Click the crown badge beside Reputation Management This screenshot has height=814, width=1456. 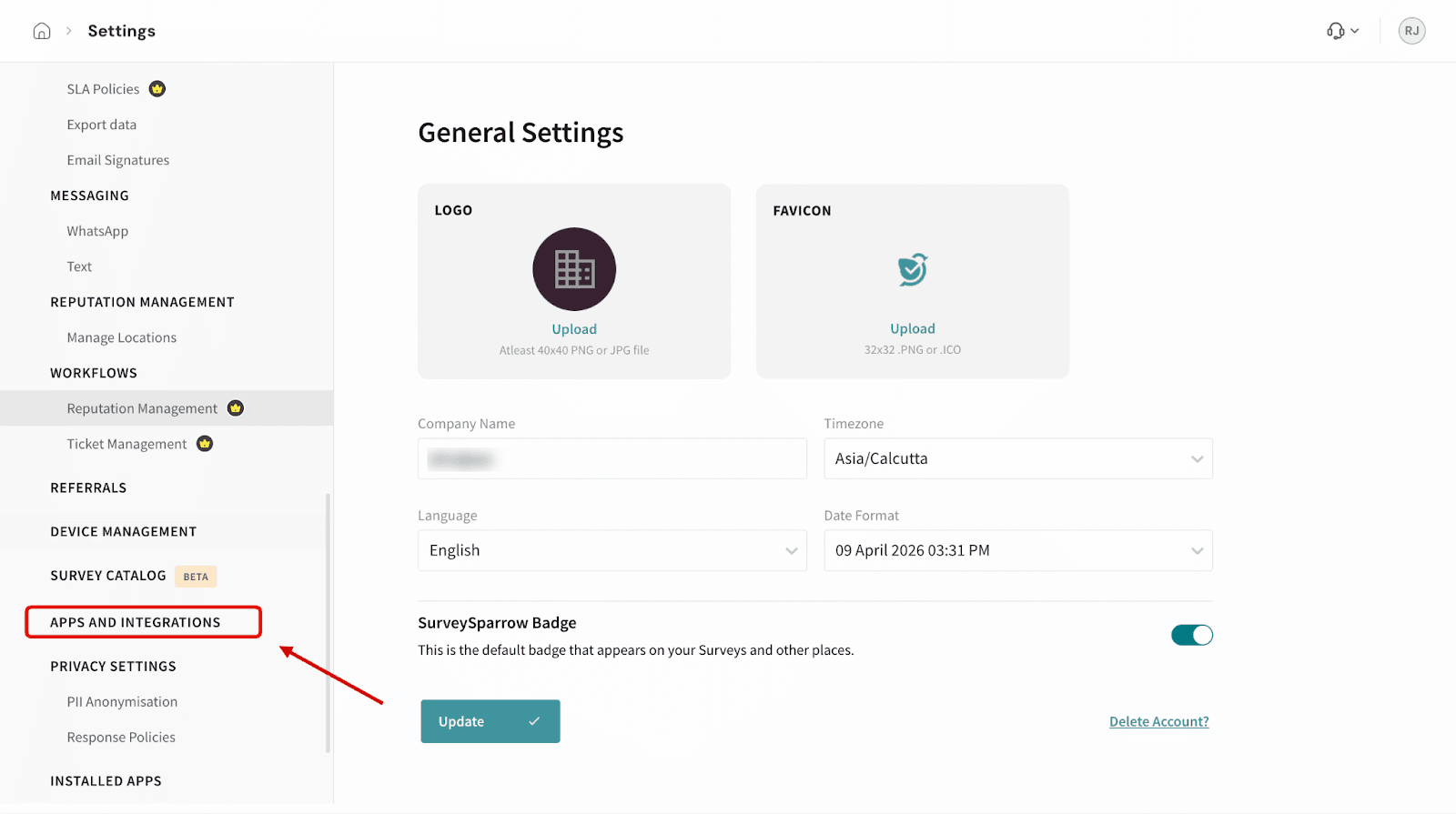(236, 407)
